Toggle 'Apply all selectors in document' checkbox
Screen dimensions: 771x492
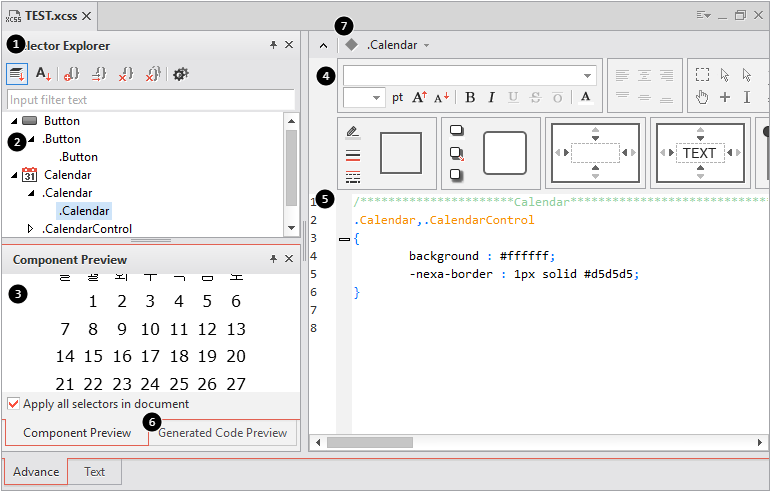(14, 404)
